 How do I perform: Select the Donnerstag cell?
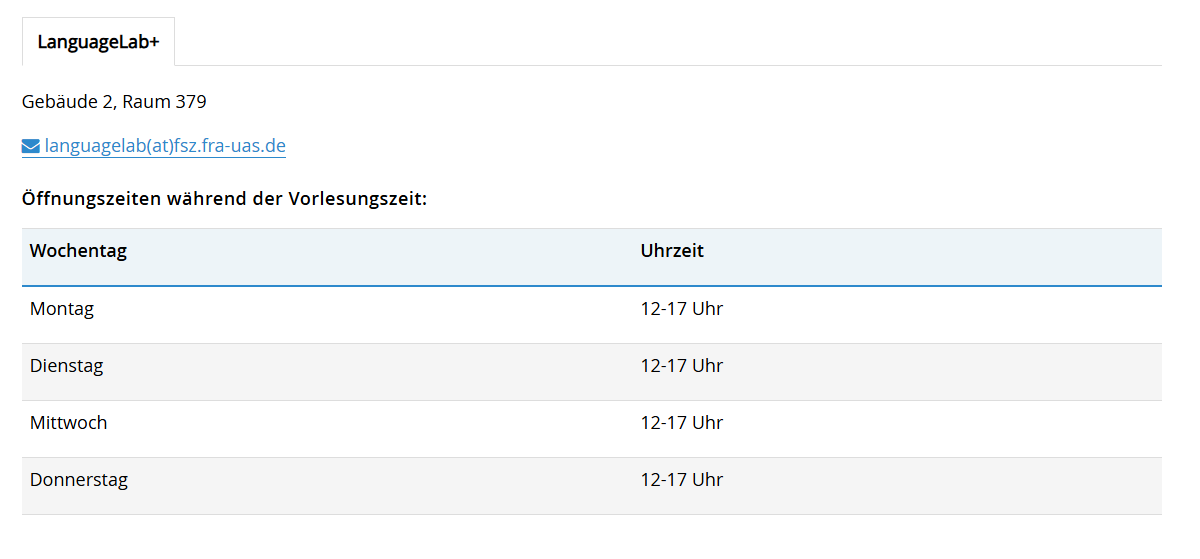79,480
